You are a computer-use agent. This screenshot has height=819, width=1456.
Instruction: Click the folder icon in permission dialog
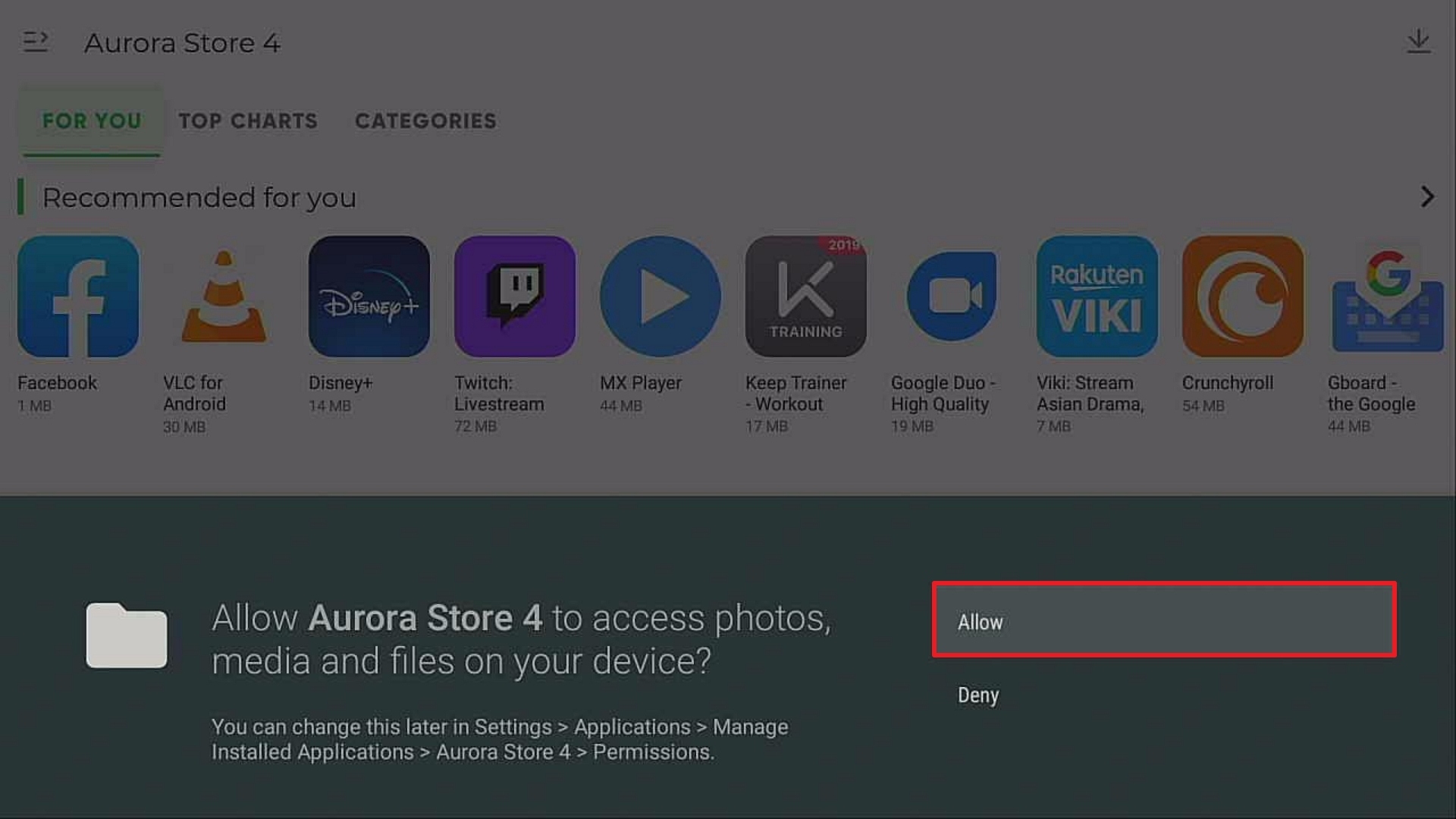(x=127, y=635)
